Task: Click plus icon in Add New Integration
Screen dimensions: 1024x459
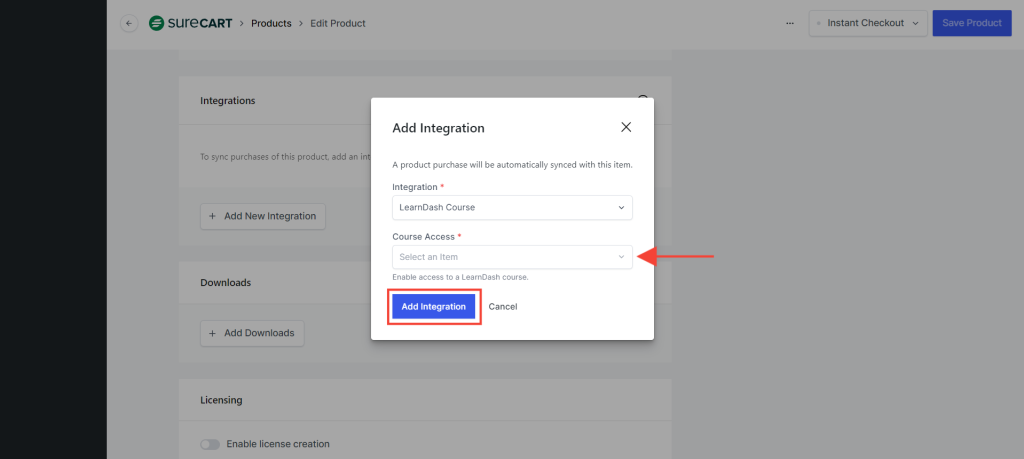Action: coord(212,216)
